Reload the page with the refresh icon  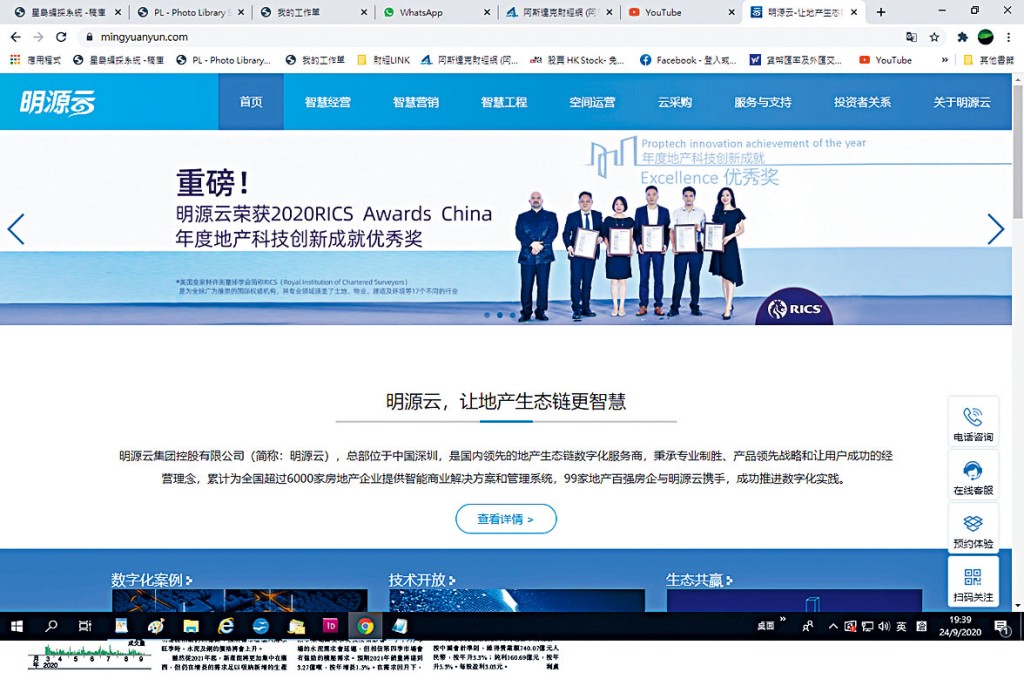point(61,37)
